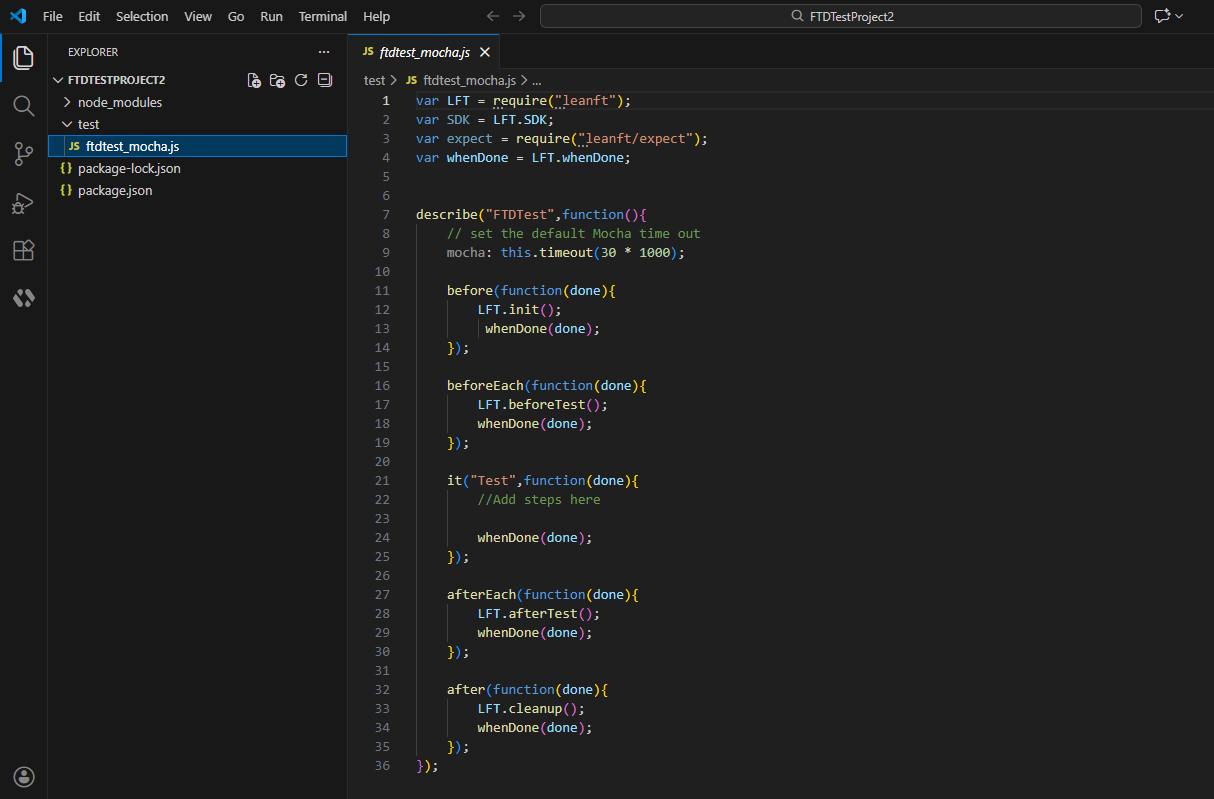This screenshot has height=799, width=1214.
Task: Open the Terminal menu
Action: (x=323, y=16)
